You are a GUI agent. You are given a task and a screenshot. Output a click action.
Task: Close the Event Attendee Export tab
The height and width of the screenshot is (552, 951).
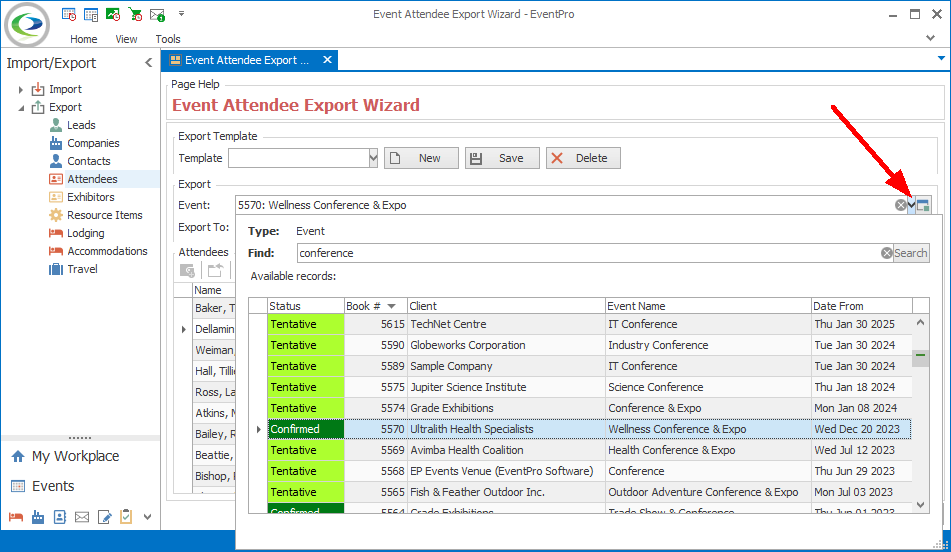(327, 59)
